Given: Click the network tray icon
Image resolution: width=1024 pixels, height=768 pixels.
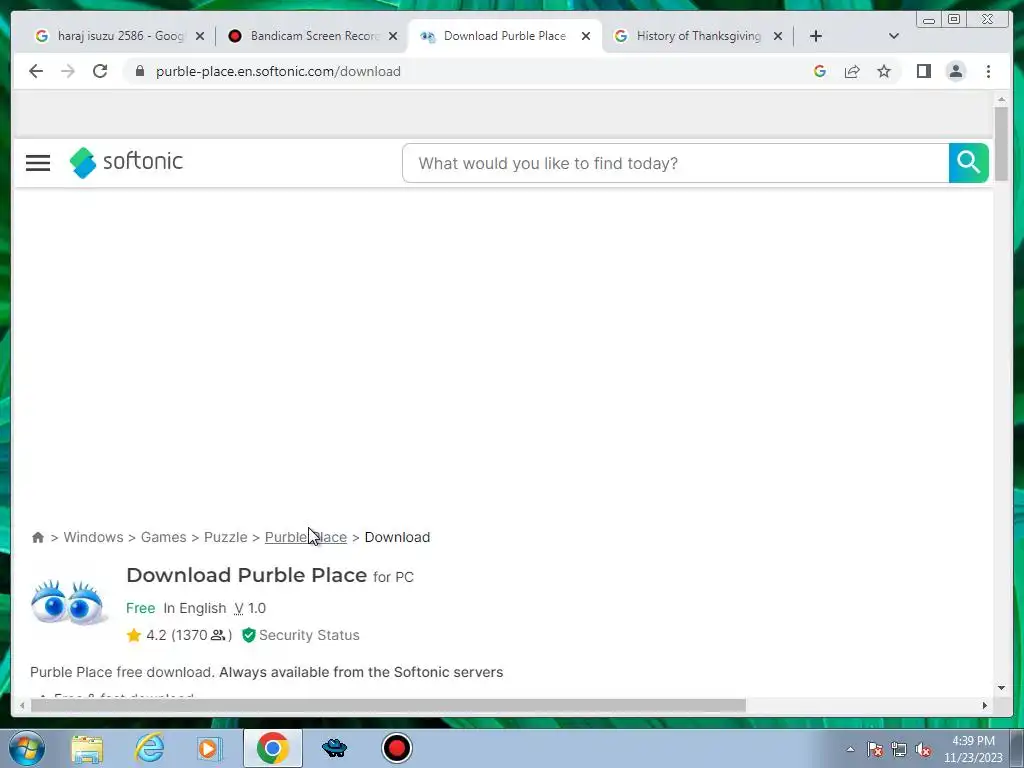Looking at the screenshot, I should point(899,749).
